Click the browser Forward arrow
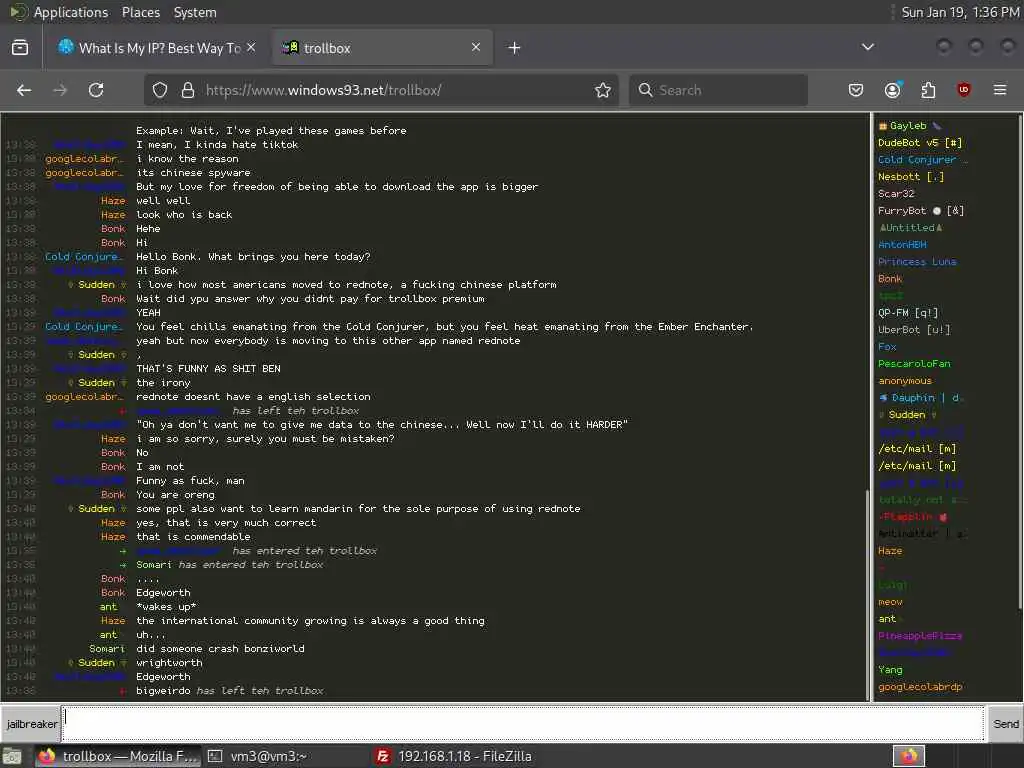1024x768 pixels. [x=60, y=90]
